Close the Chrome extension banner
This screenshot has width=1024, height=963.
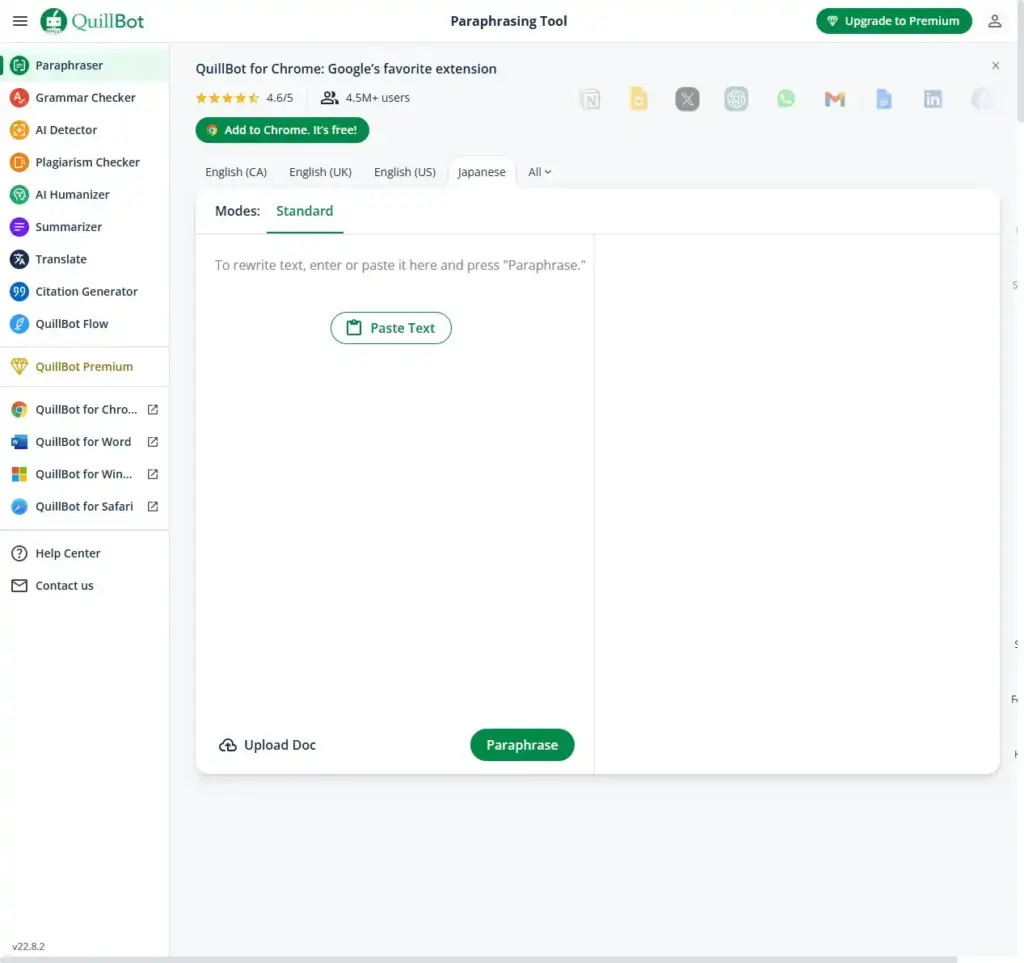995,65
